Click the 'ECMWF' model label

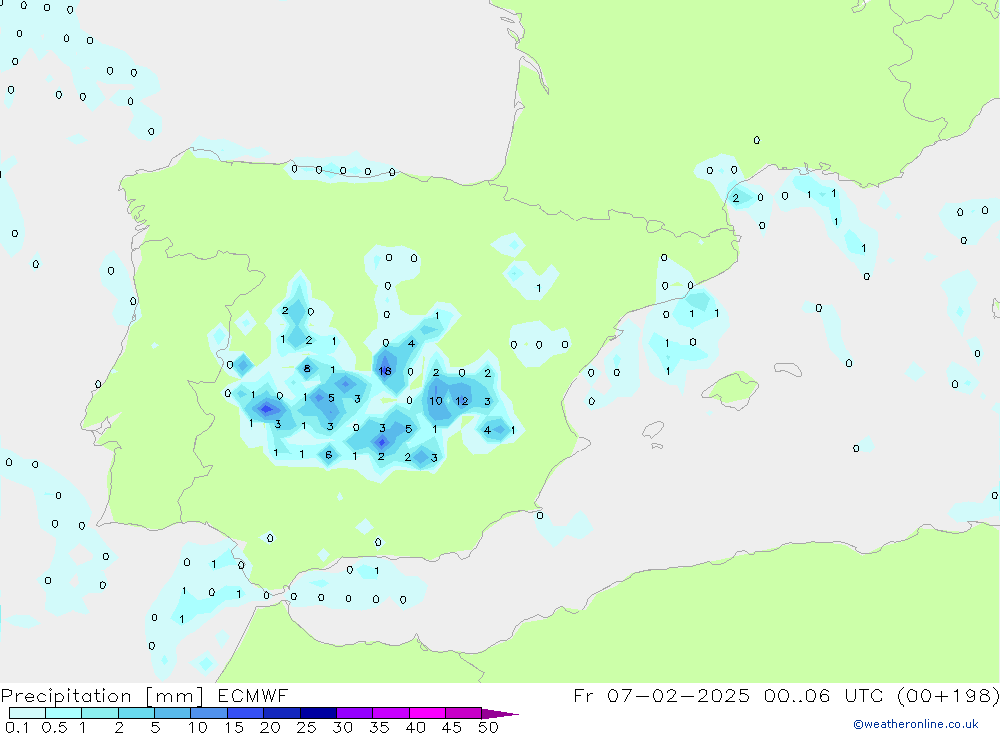tap(253, 695)
